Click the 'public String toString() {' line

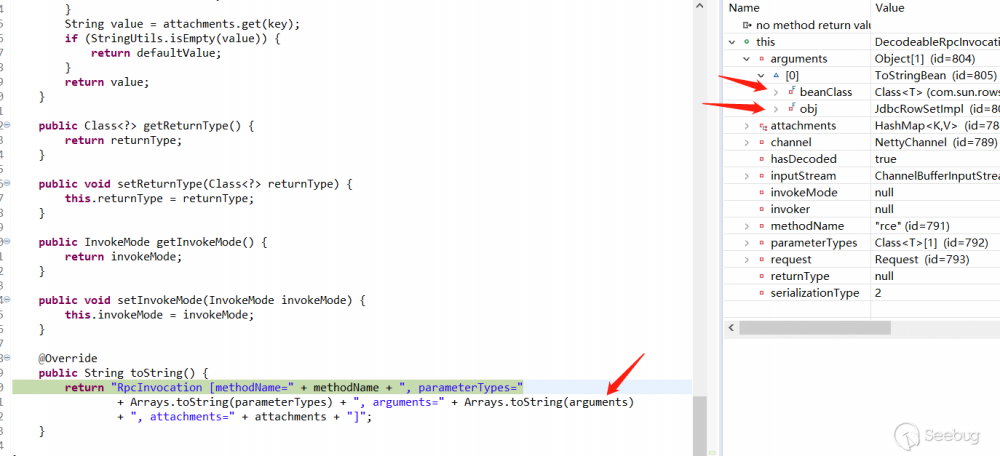point(124,372)
